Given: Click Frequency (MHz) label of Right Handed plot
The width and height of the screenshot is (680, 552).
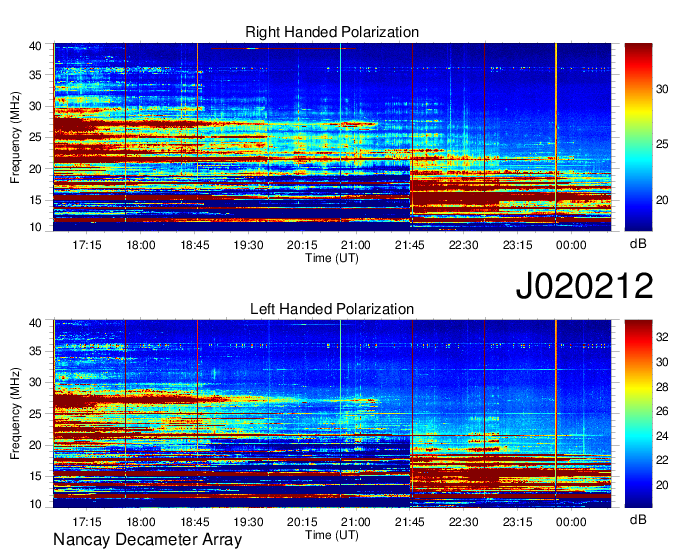Looking at the screenshot, I should pos(15,137).
